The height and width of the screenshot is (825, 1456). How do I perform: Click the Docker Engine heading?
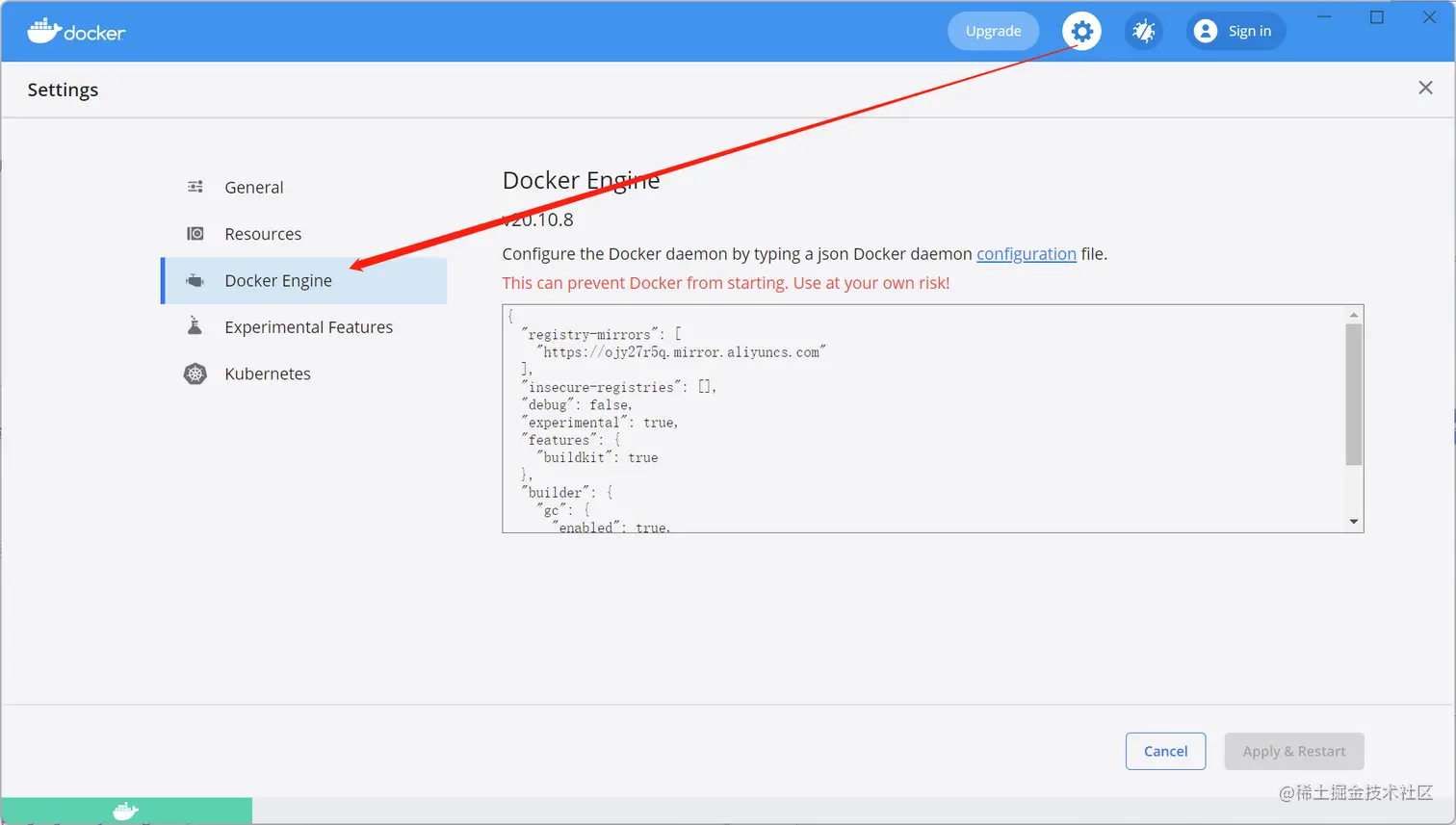581,180
